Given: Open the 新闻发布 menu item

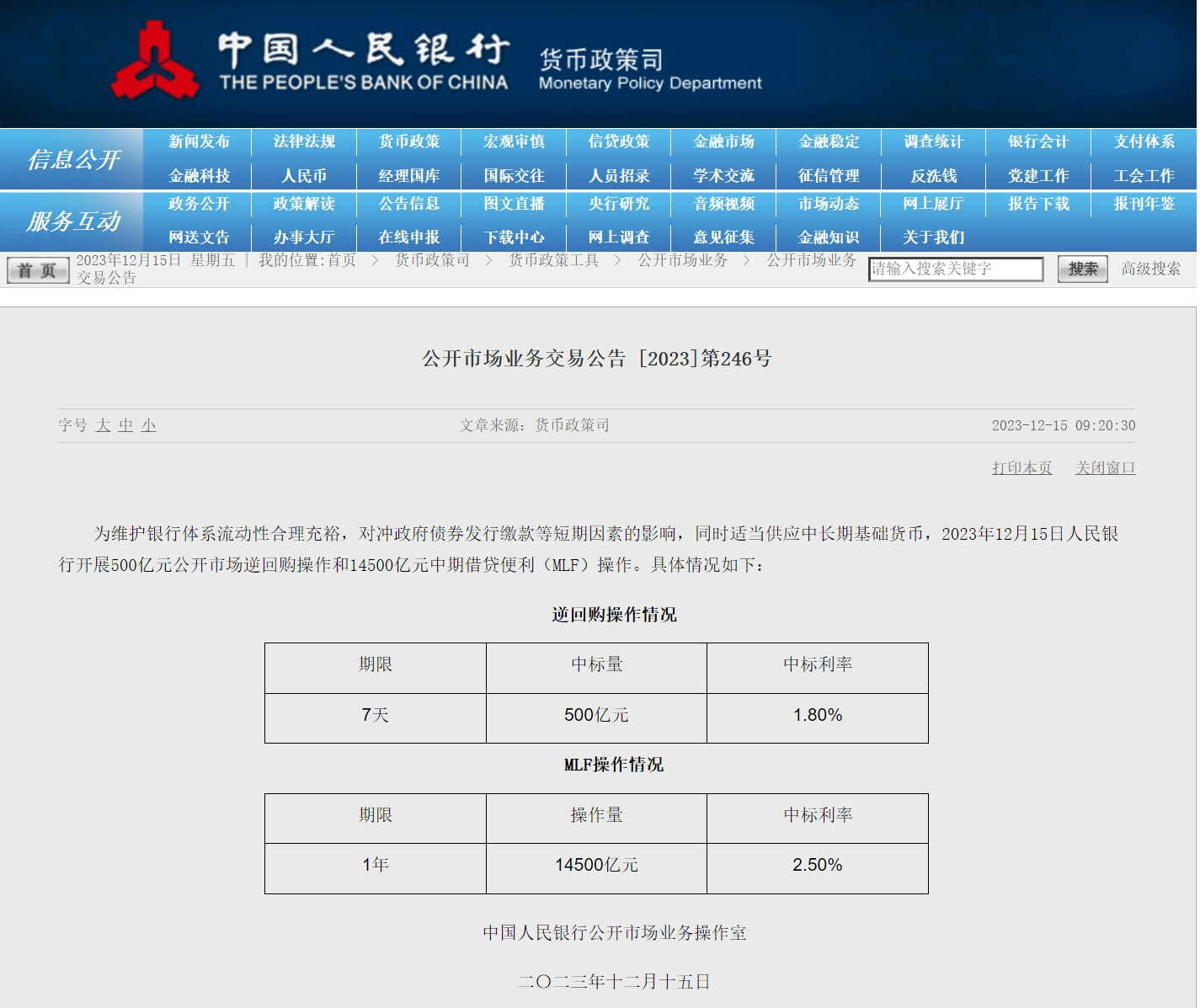Looking at the screenshot, I should pos(199,141).
